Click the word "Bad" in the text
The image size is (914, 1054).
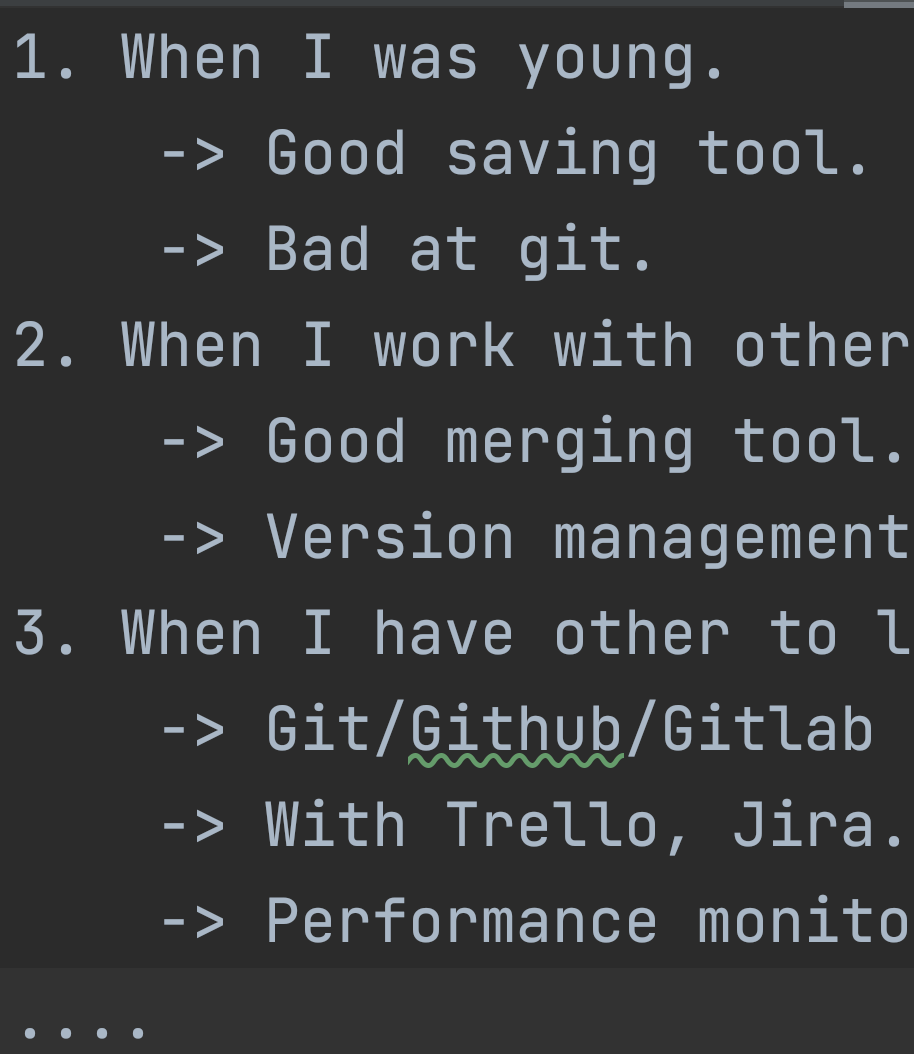point(318,250)
